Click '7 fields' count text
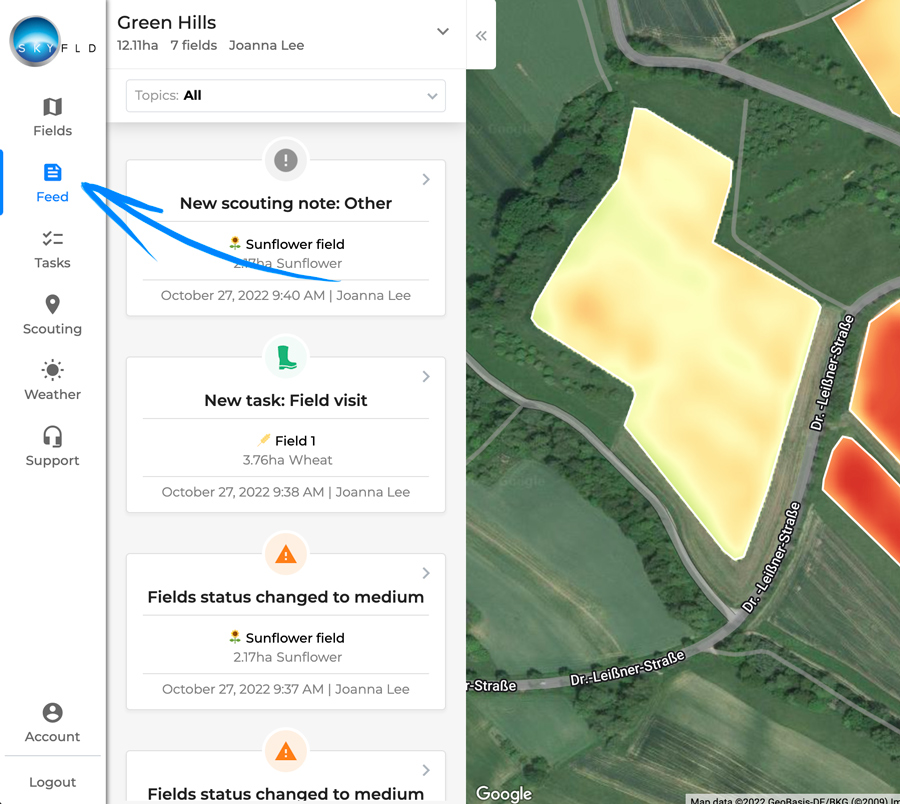900x804 pixels. [x=193, y=45]
